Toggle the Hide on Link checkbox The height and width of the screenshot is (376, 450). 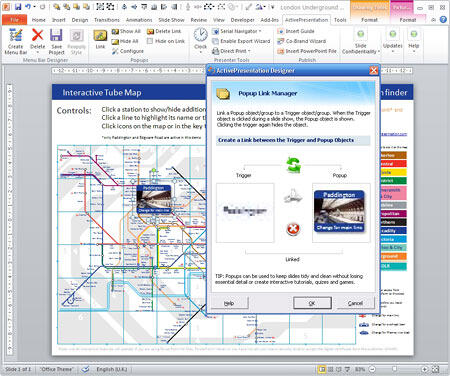point(150,41)
